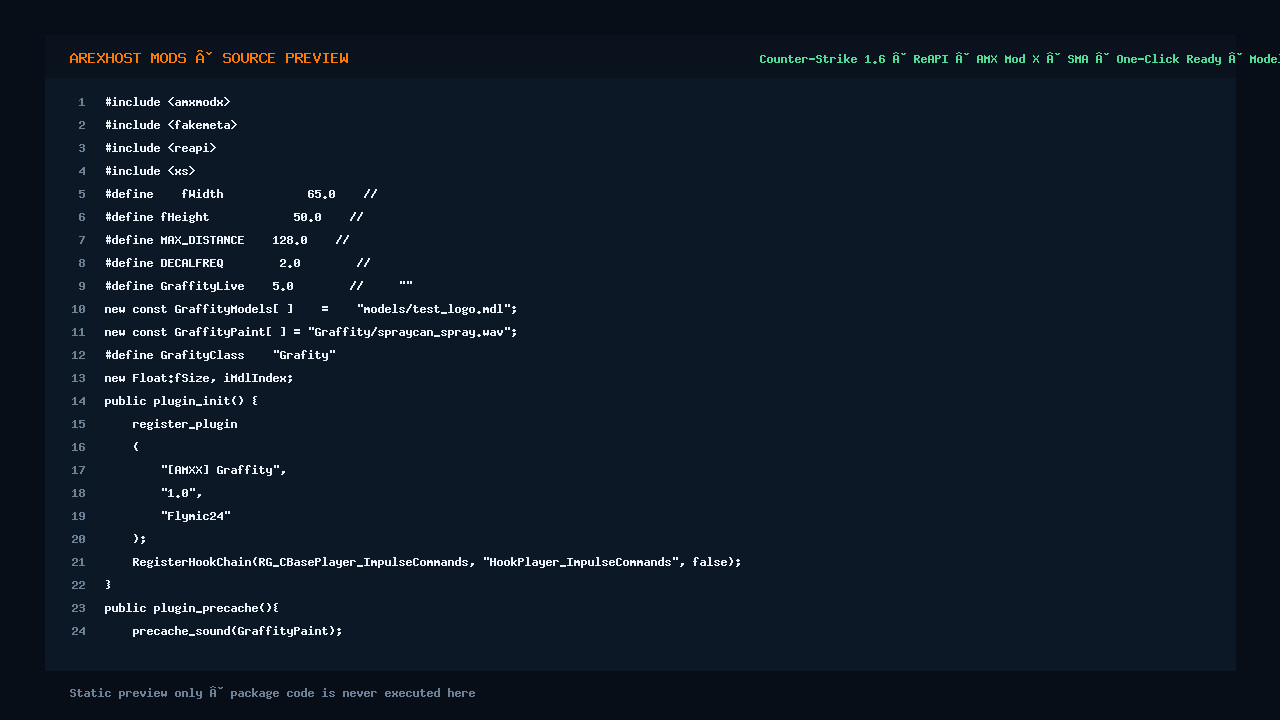1280x720 pixels.
Task: Click the 'precache_sound(GraffityPaint);' line
Action: click(237, 631)
